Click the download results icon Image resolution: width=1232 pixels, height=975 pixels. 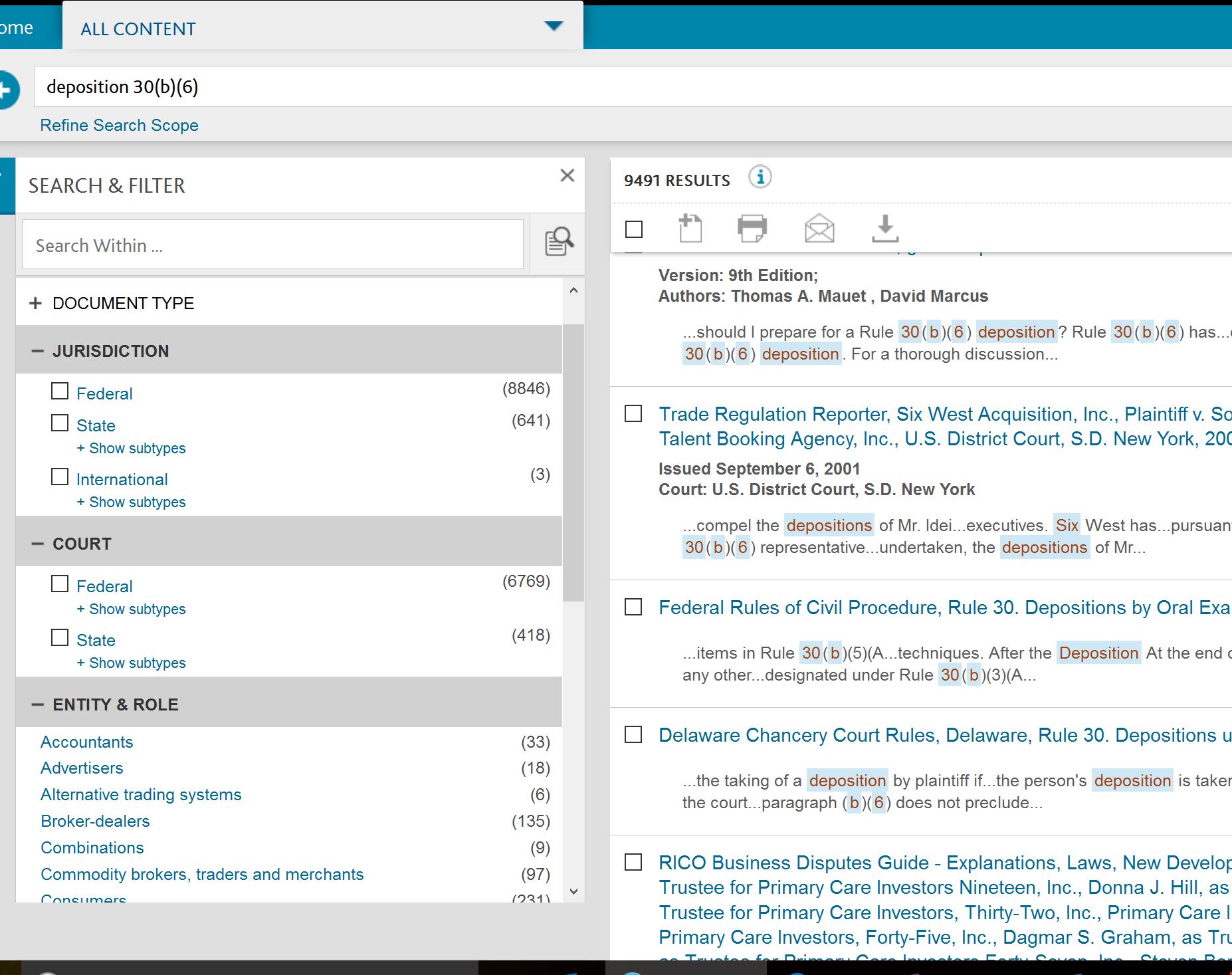(884, 229)
